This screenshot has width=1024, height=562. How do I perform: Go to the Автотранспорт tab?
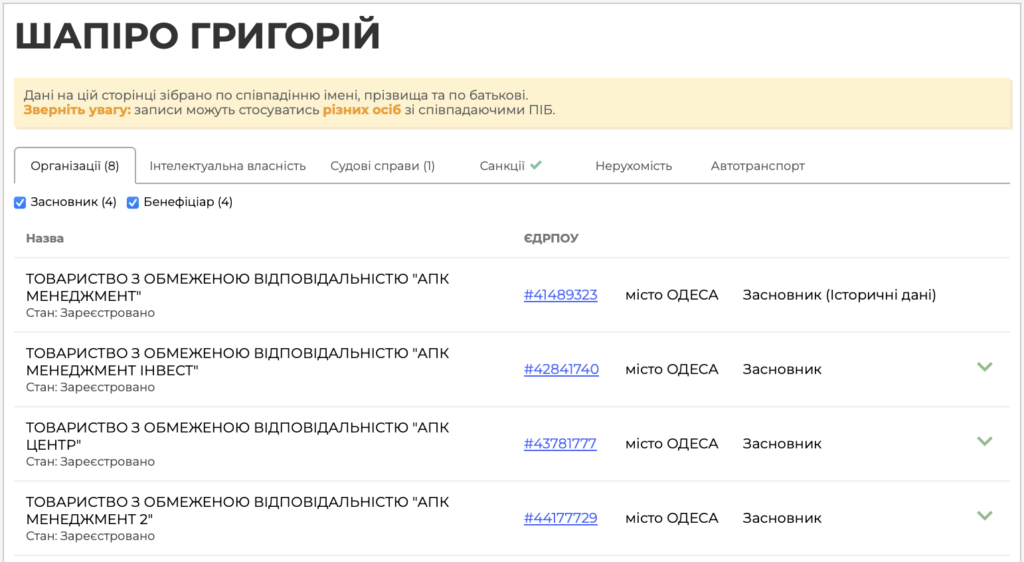pyautogui.click(x=757, y=166)
